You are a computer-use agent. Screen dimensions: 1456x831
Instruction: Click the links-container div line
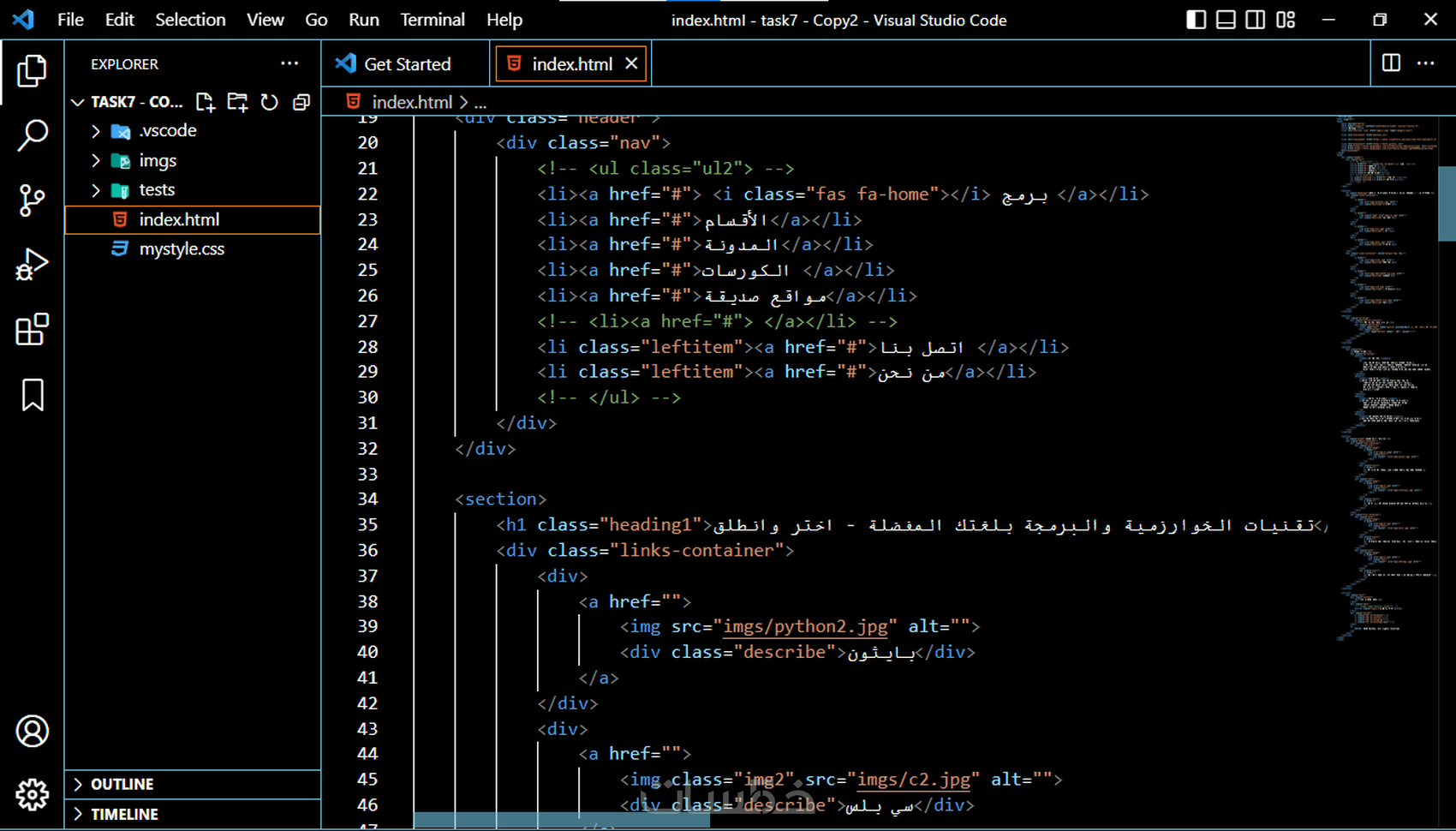(x=645, y=550)
